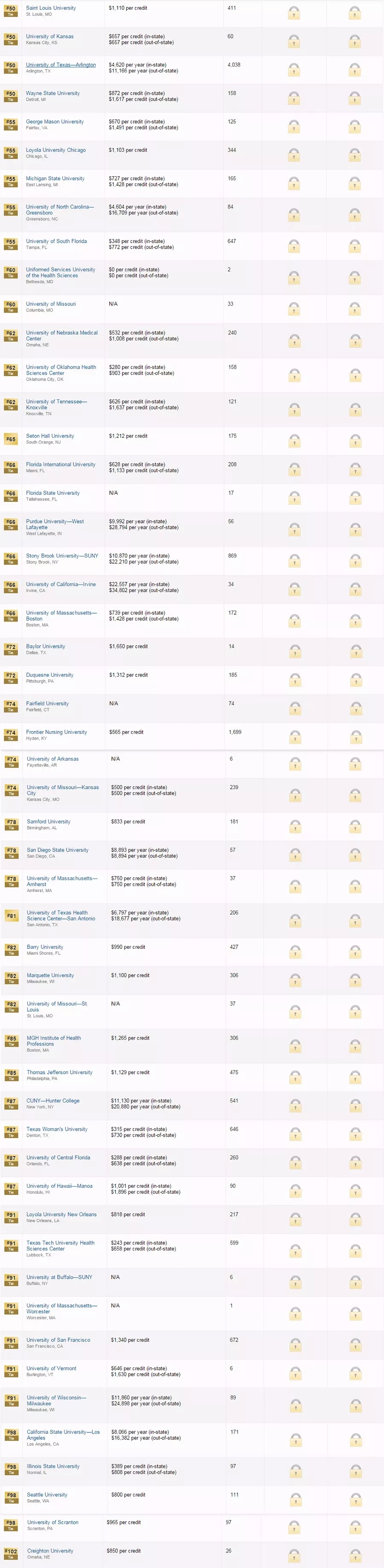
Task: Open University of Missouri—Kansas City link
Action: pos(63,790)
